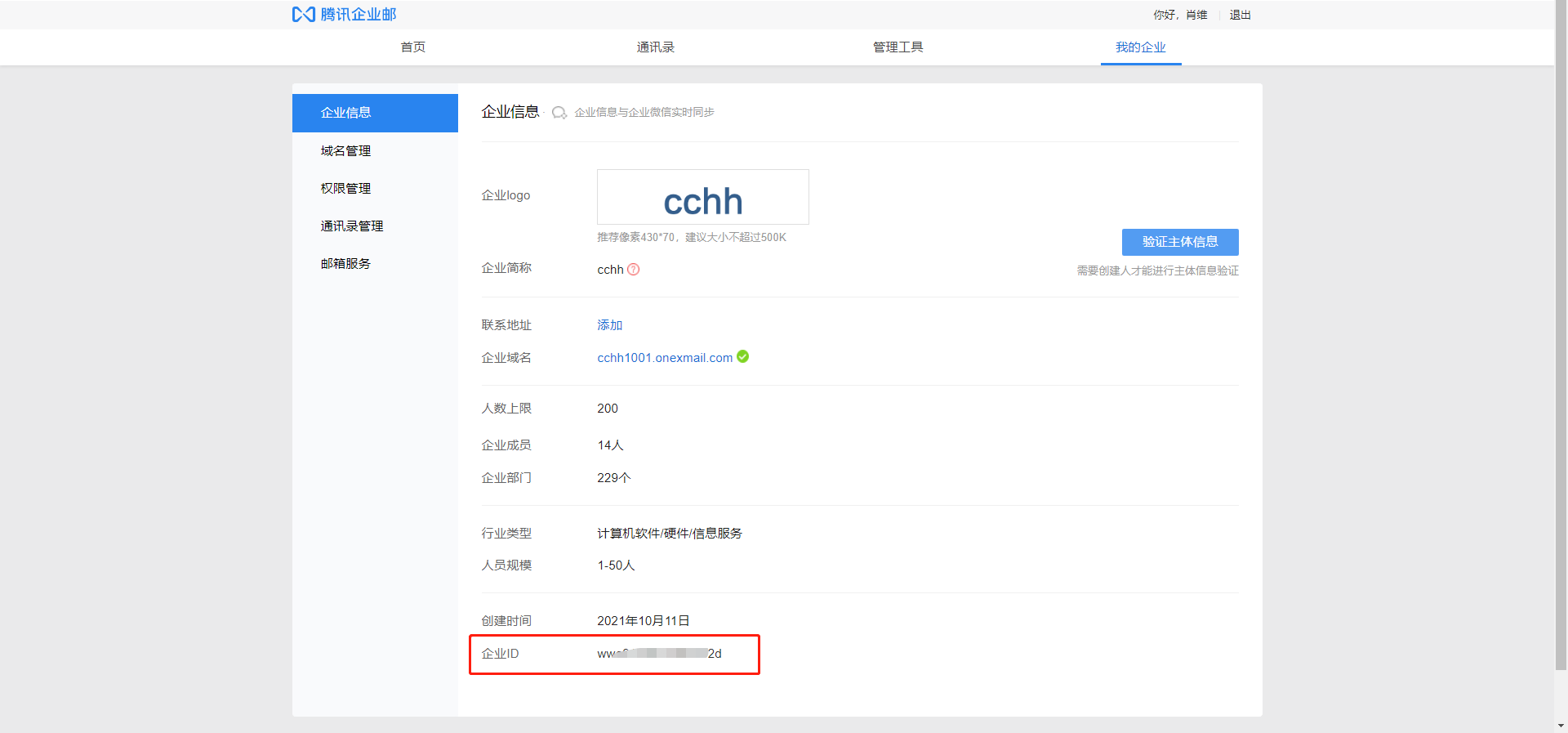Switch to the 通讯录 tab
This screenshot has height=733, width=1568.
[x=656, y=47]
